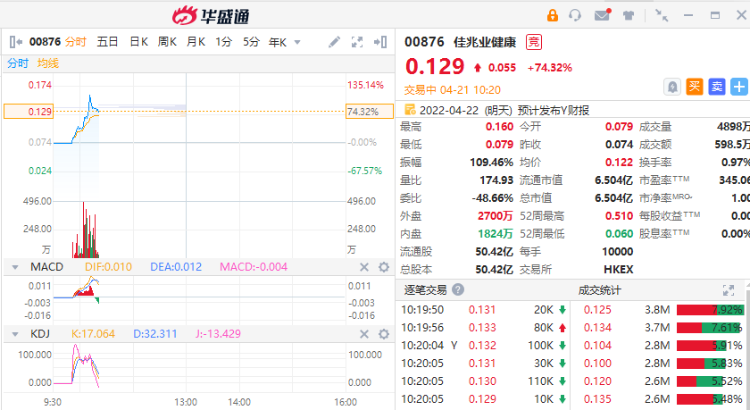
Task: Collapse the left panel chart icon
Action: (16, 42)
